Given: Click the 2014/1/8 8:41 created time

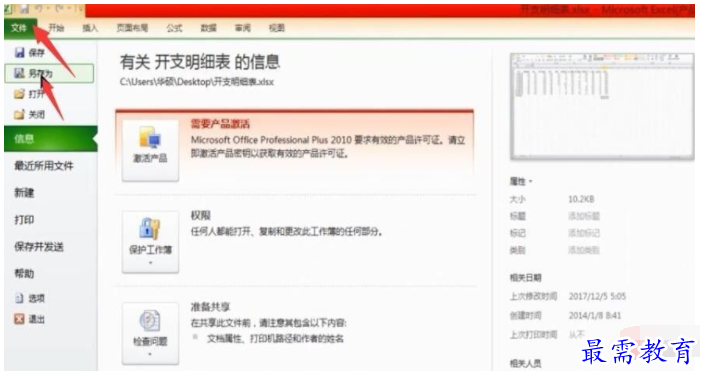Looking at the screenshot, I should 595,315.
